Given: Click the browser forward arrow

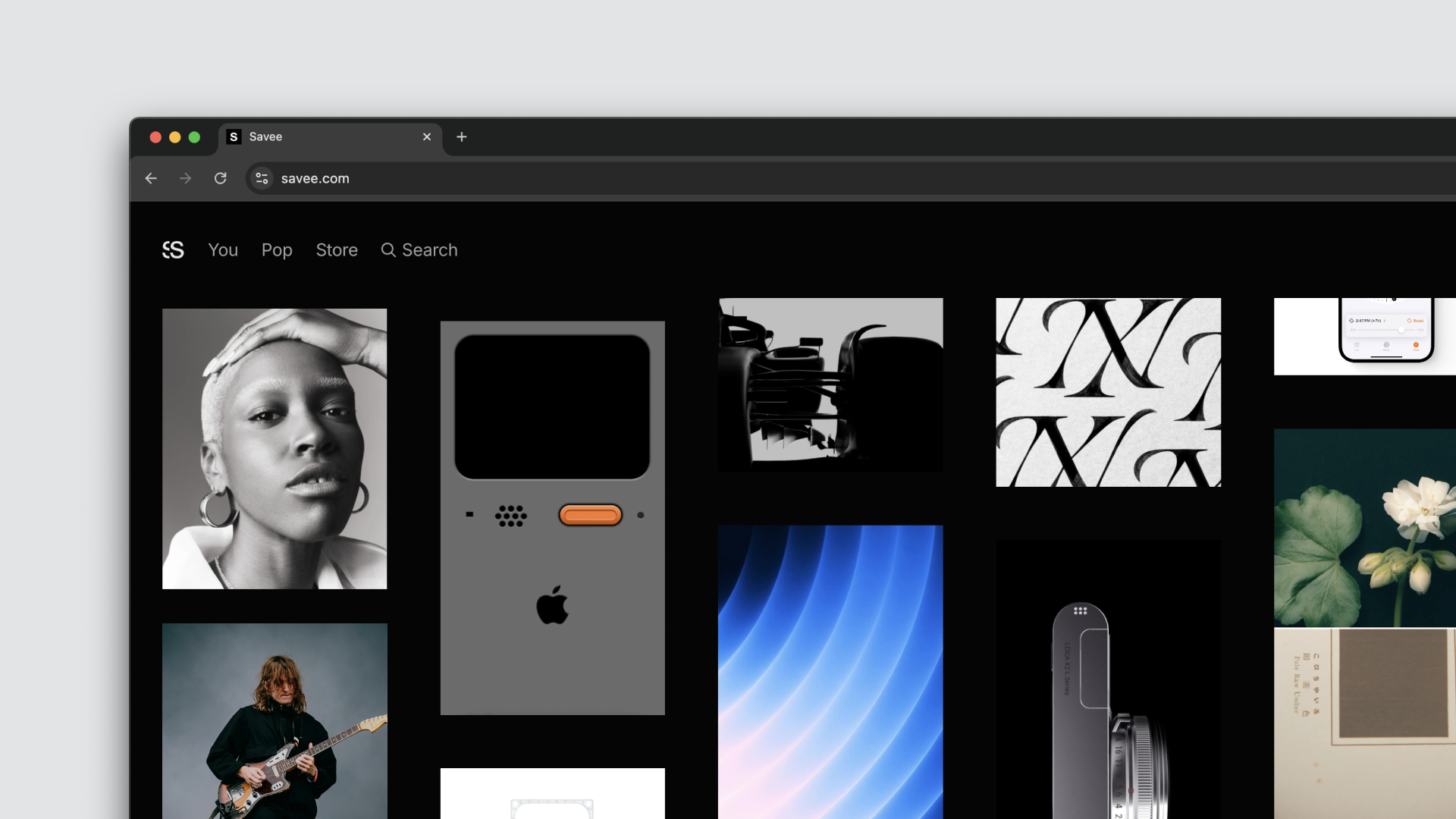Looking at the screenshot, I should [x=185, y=178].
